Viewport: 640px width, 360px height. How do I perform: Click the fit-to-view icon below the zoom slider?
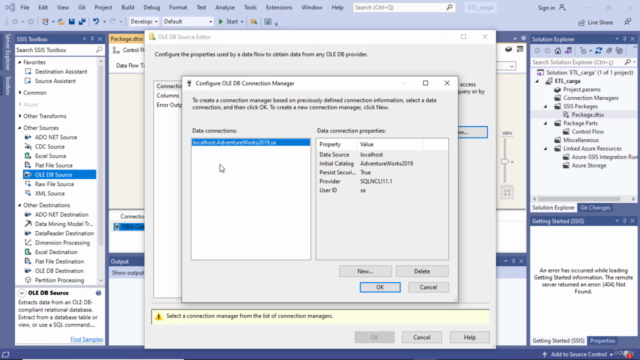(x=507, y=192)
